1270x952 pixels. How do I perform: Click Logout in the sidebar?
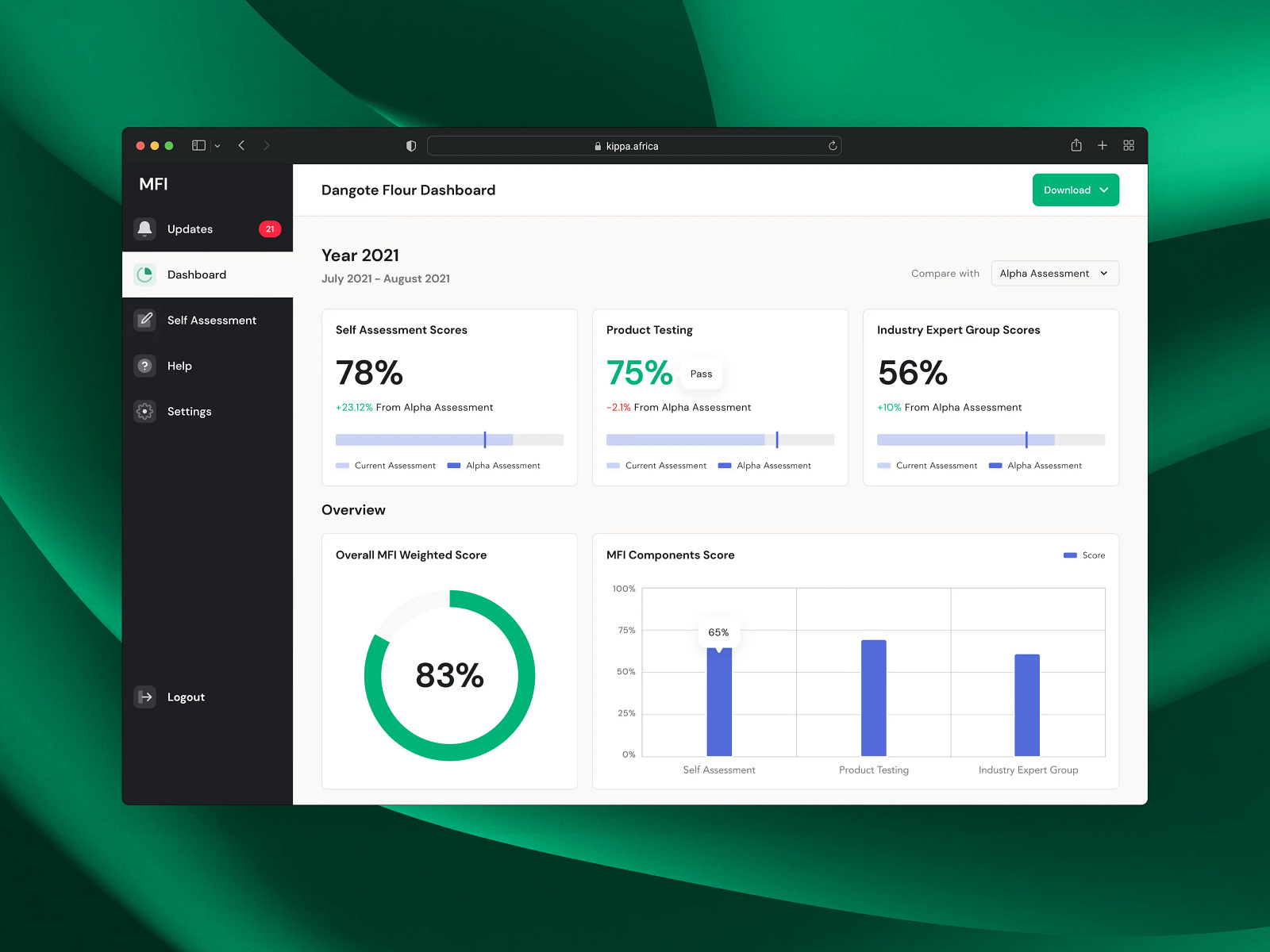[x=207, y=697]
